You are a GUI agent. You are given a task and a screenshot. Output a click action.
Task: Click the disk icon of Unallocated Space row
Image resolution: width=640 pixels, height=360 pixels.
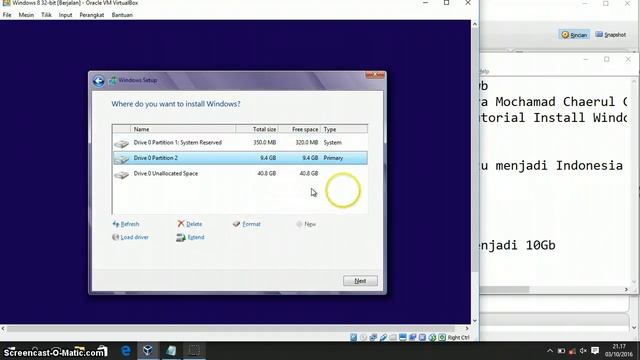coord(122,175)
